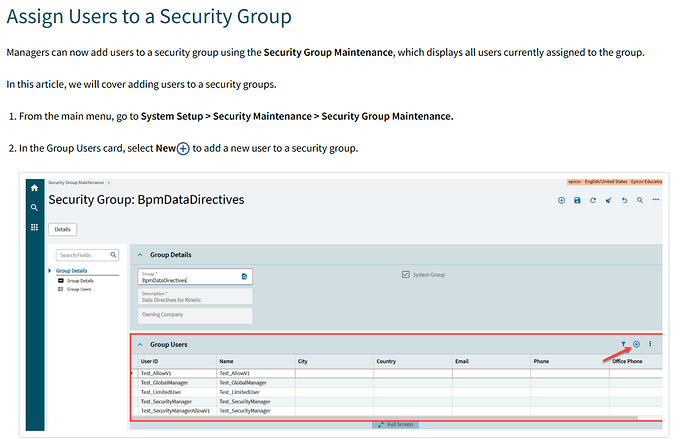This screenshot has height=443, width=690.
Task: Select User ID cell Test_SecurityManagerAllowV1
Action: pyautogui.click(x=175, y=411)
